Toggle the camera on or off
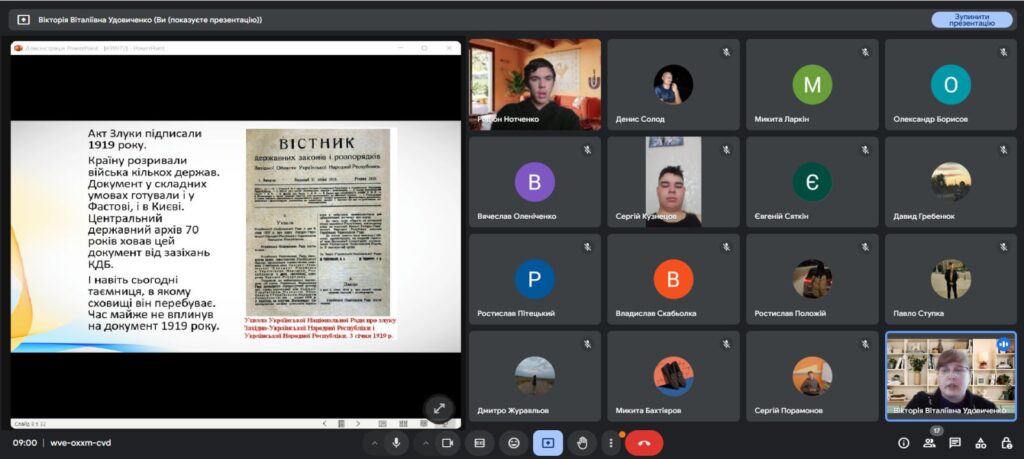Viewport: 1024px width, 459px height. click(447, 442)
